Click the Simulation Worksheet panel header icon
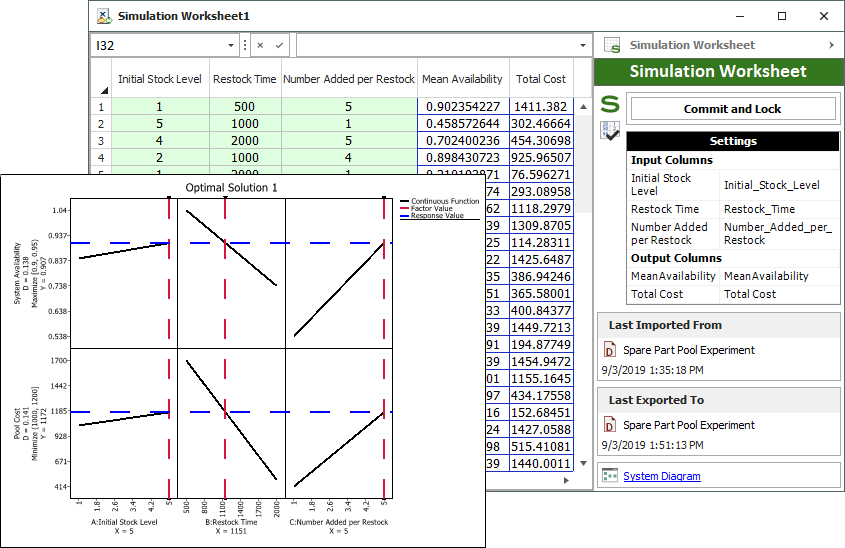This screenshot has width=845, height=548. pos(613,46)
